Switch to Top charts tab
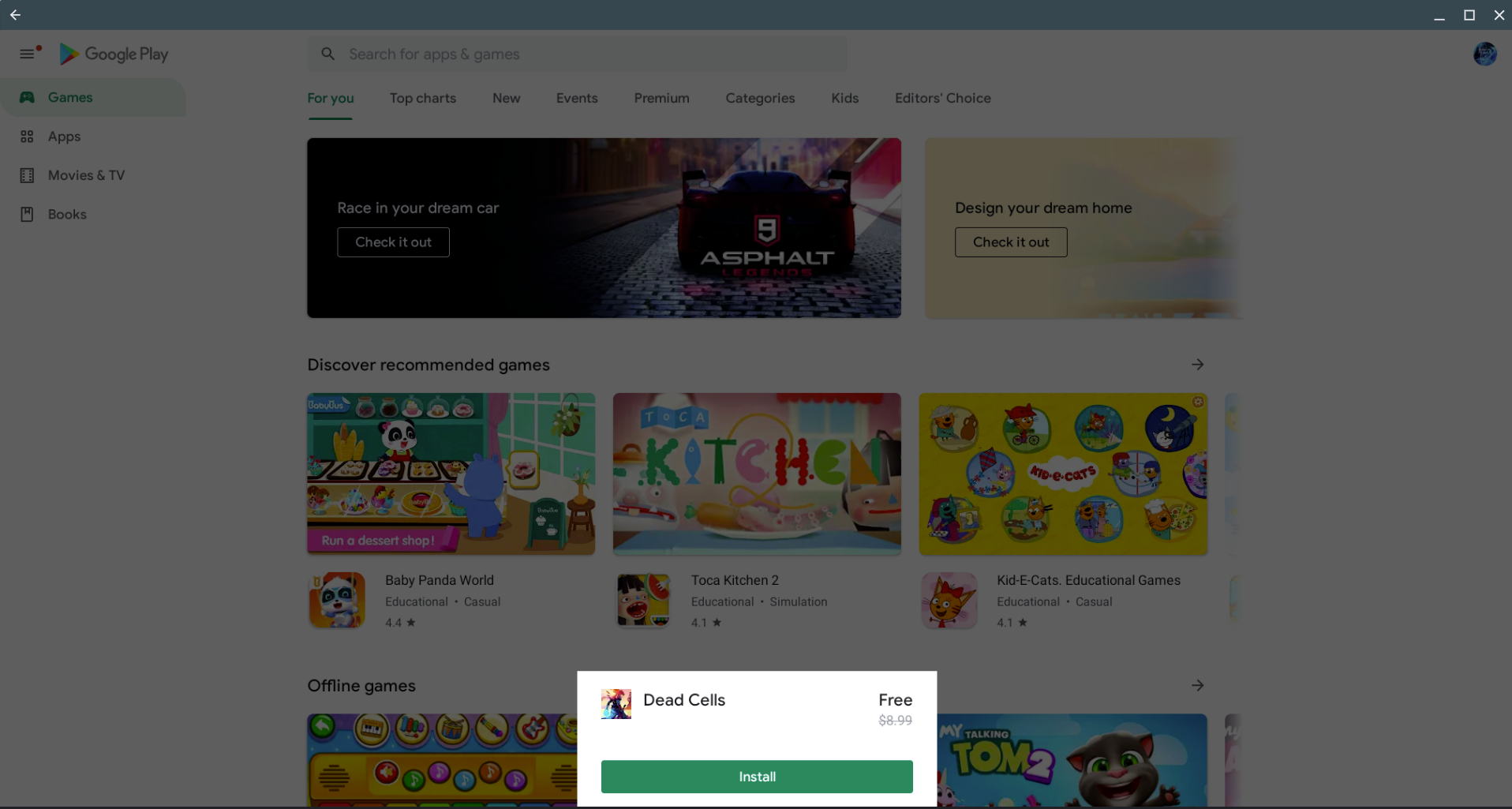 [x=422, y=98]
